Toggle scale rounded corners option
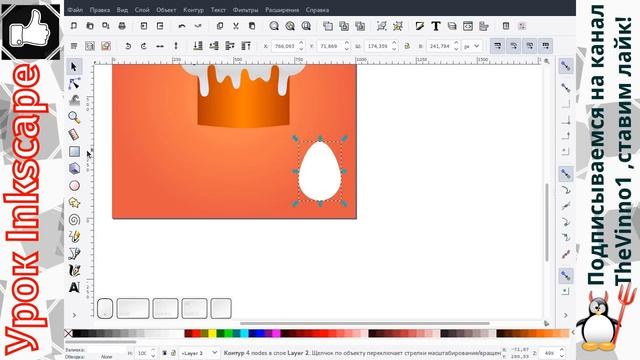Image resolution: width=640 pixels, height=360 pixels. tap(513, 46)
